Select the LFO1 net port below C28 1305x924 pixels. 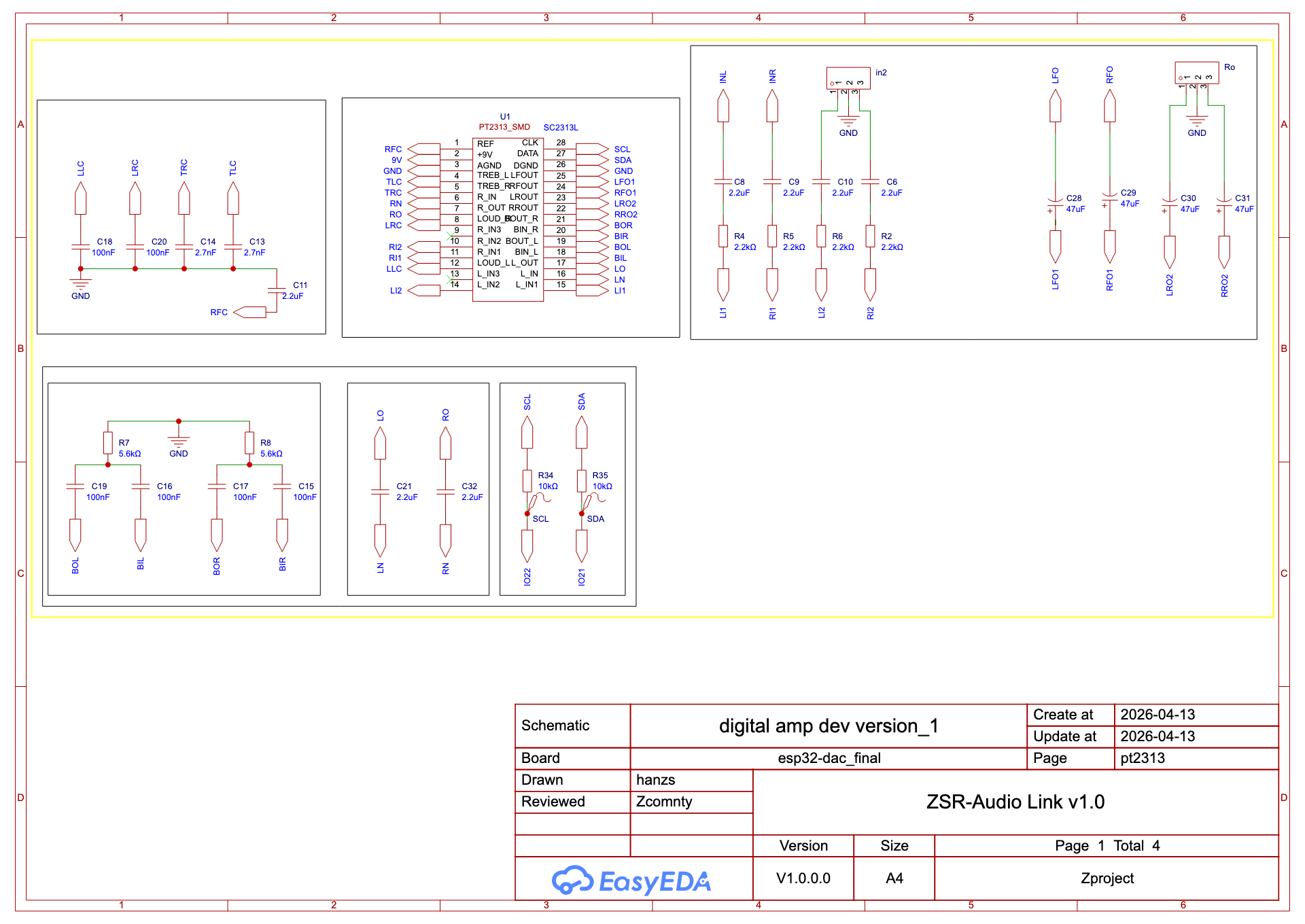click(x=1055, y=247)
